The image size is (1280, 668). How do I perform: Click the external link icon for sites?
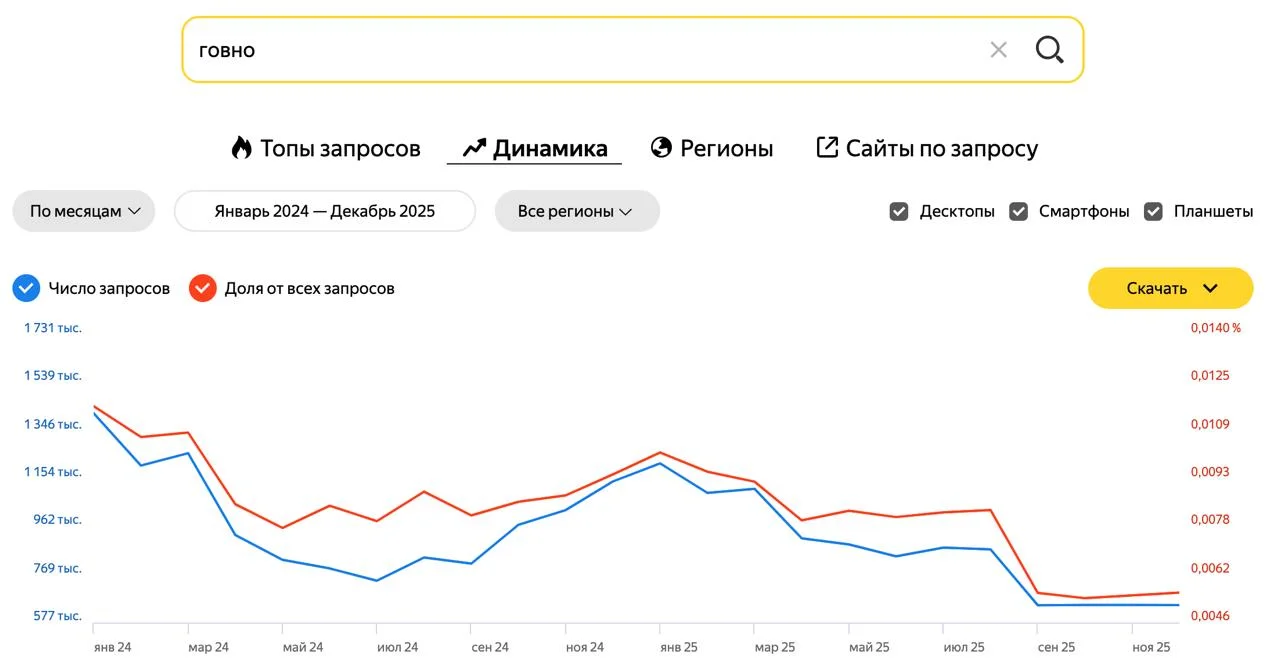pos(827,148)
